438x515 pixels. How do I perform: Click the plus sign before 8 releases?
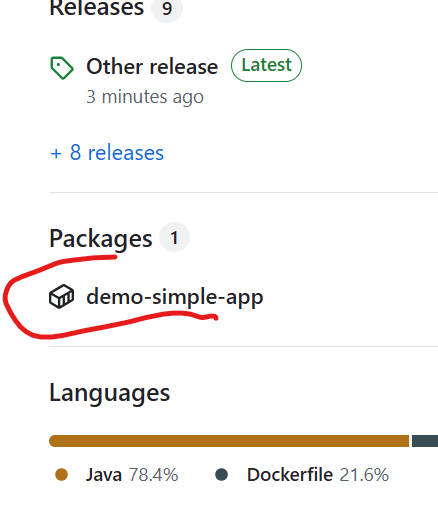56,154
